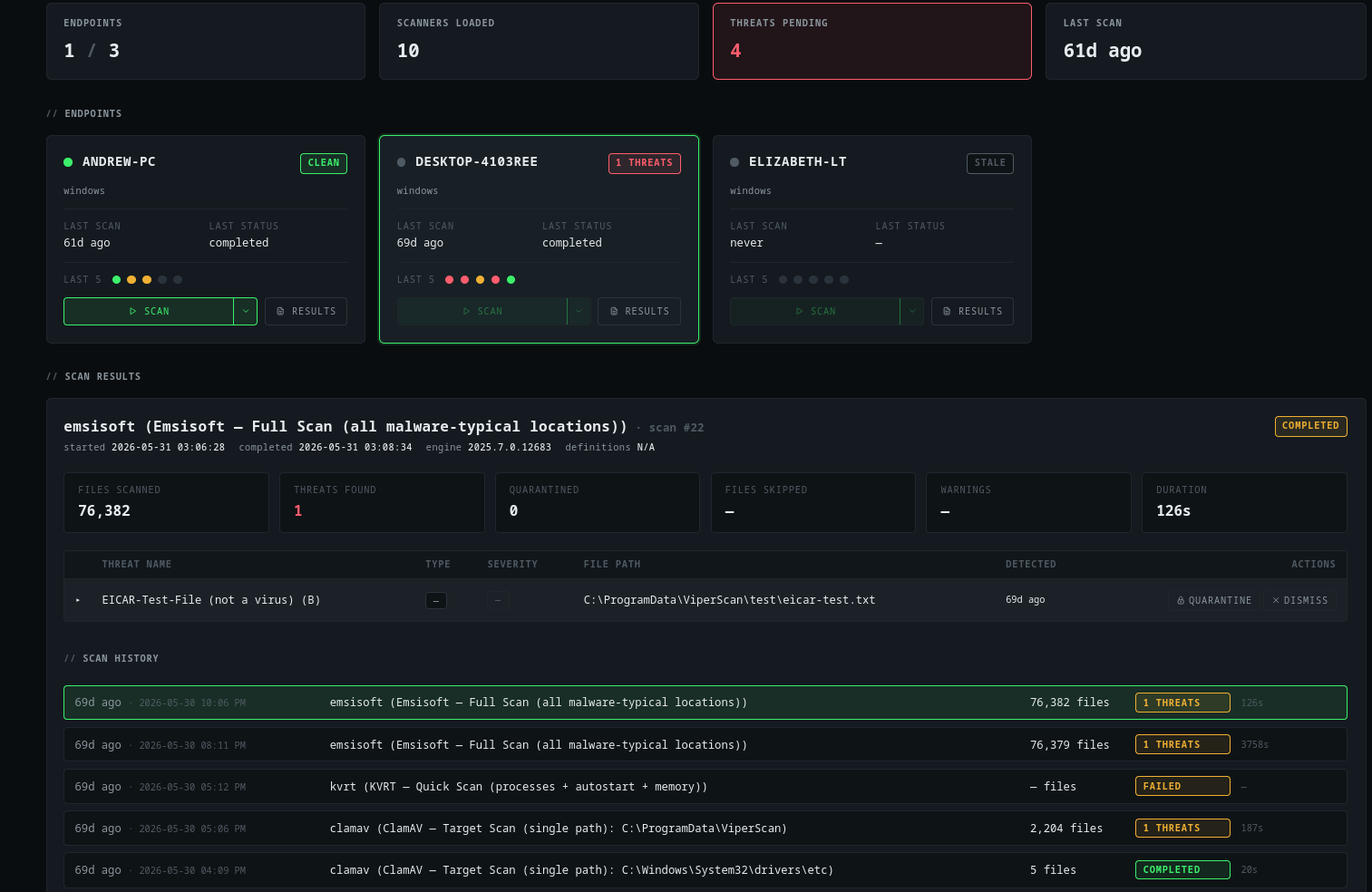Open the Endpoints summary card showing 1 / 3

tap(206, 41)
